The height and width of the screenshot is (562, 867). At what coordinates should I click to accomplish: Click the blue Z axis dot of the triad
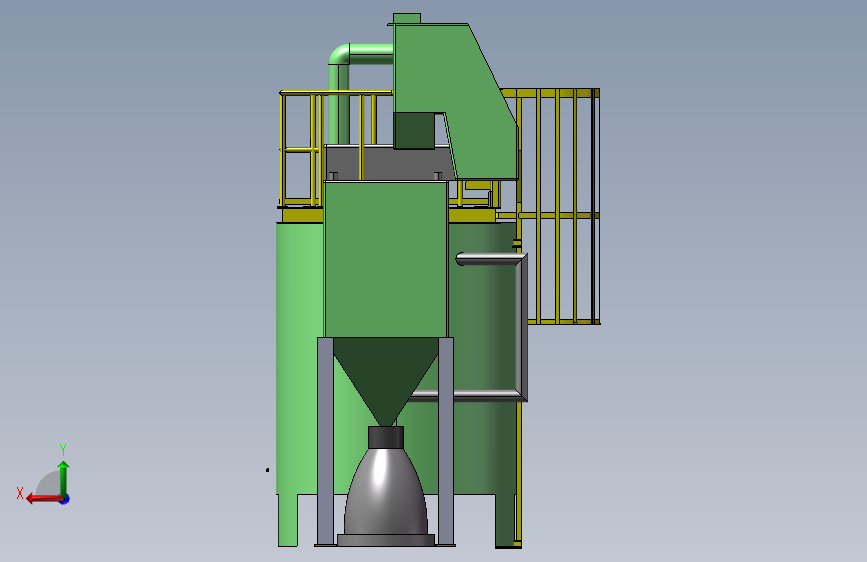coord(65,499)
